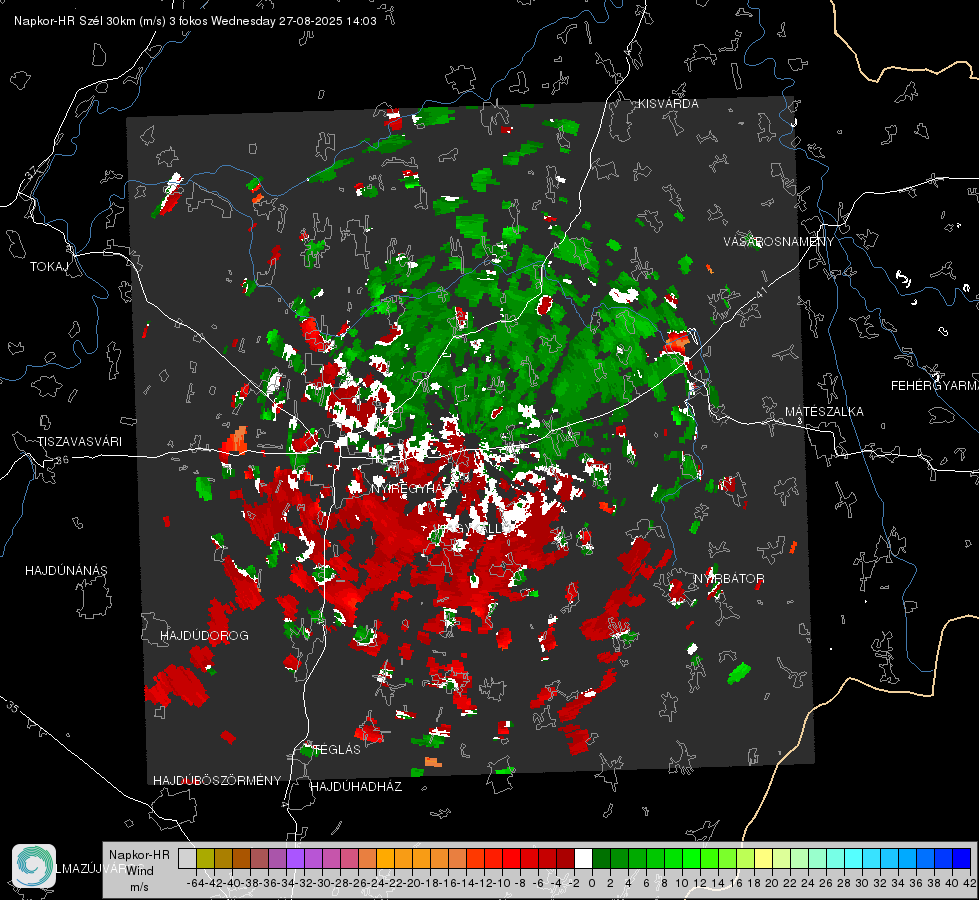Click the TISZAVASVÁRI town label
Image resolution: width=979 pixels, height=900 pixels.
(79, 442)
